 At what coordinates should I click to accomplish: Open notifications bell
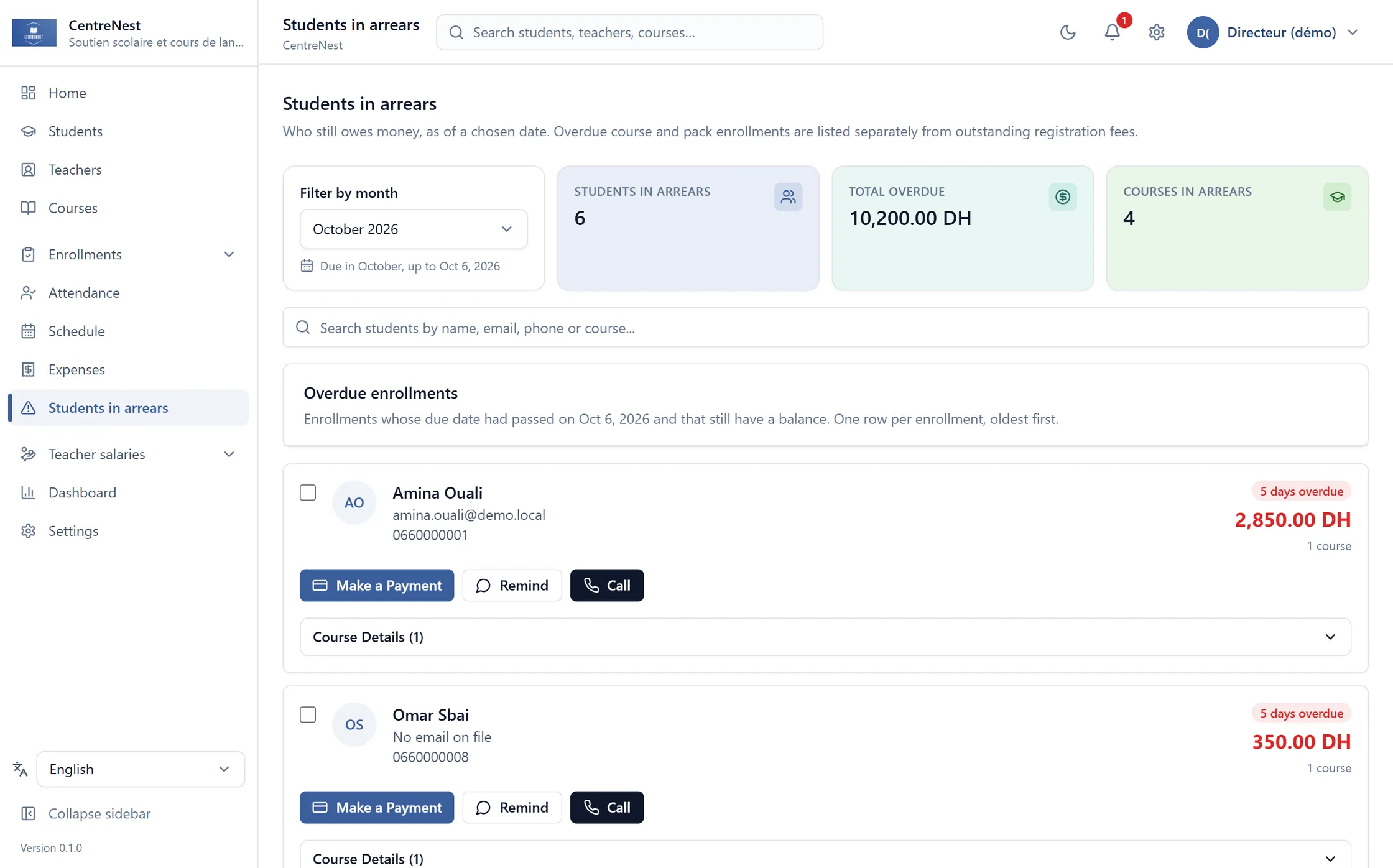coord(1112,32)
